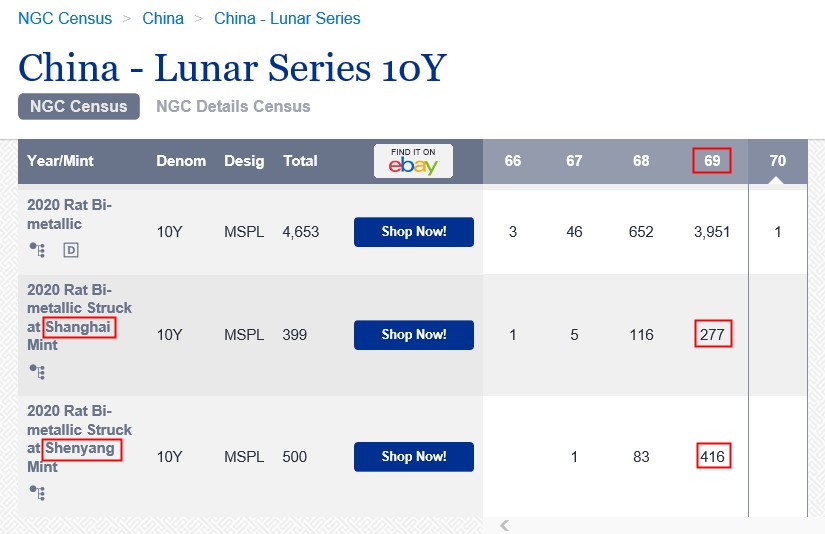Switch to the NGC Details Census tab

coord(233,106)
